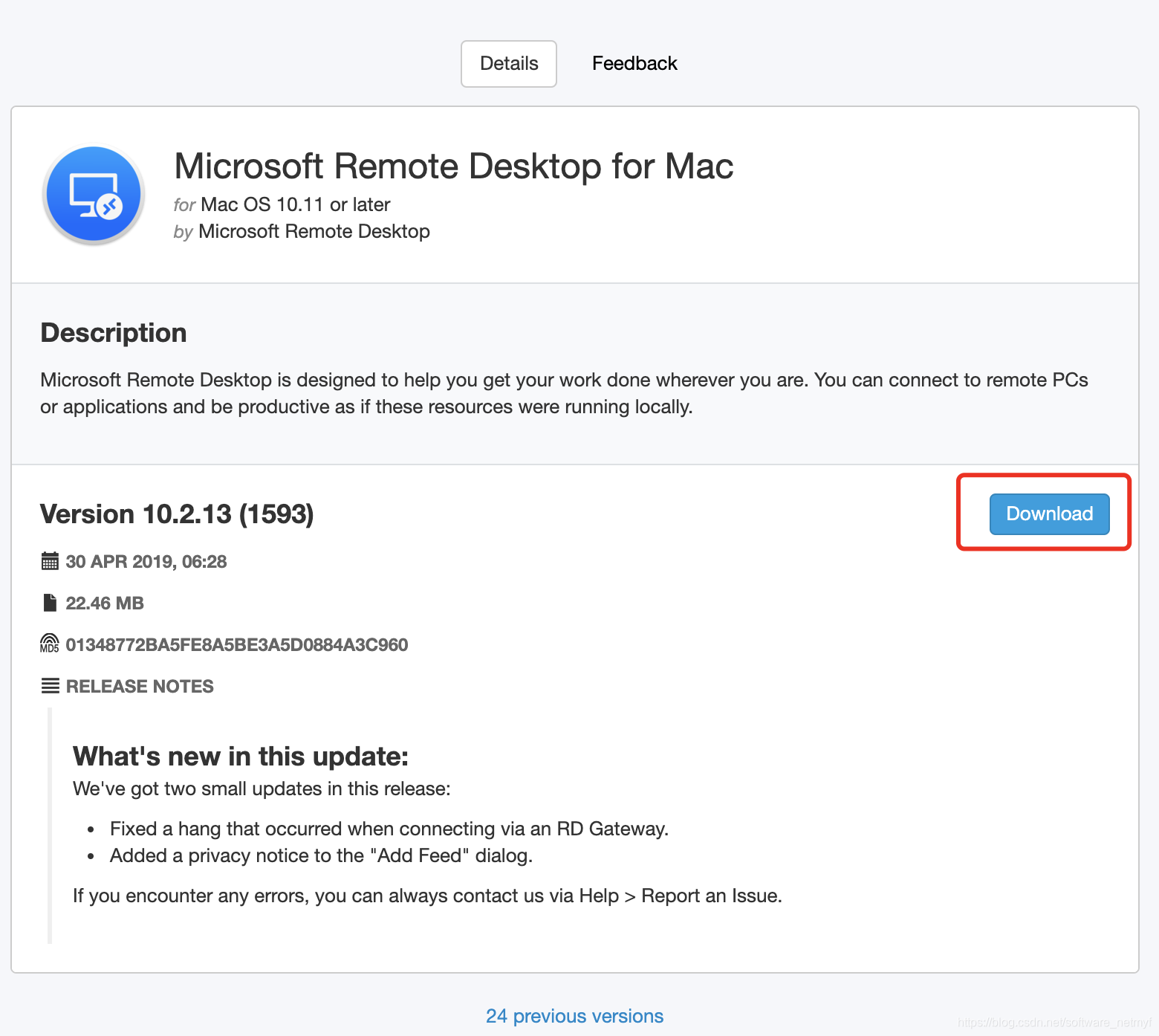Click the release notes list icon
Viewport: 1159px width, 1036px height.
pos(50,686)
